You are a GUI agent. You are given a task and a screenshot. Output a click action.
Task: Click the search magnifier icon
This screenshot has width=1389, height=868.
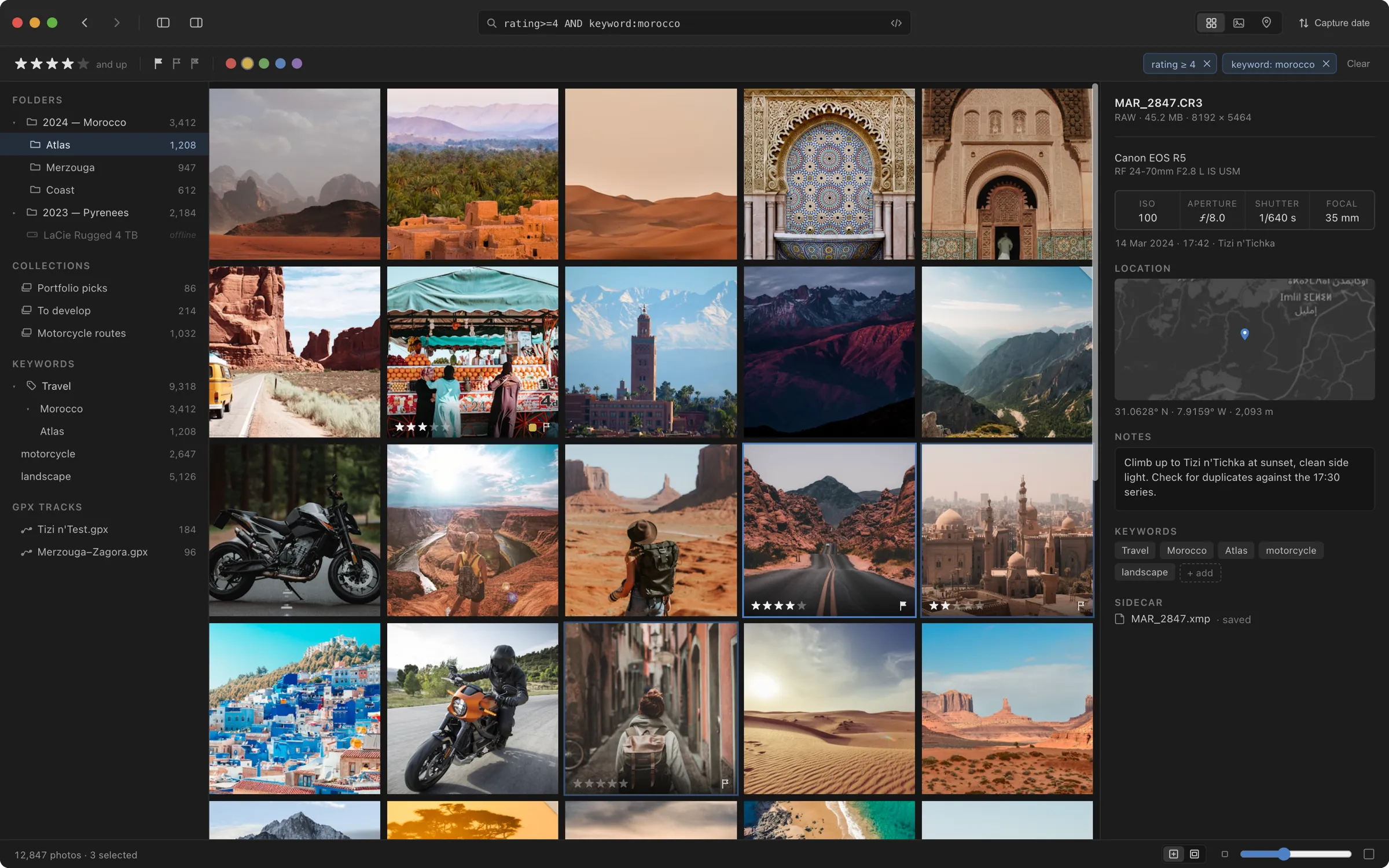point(491,23)
